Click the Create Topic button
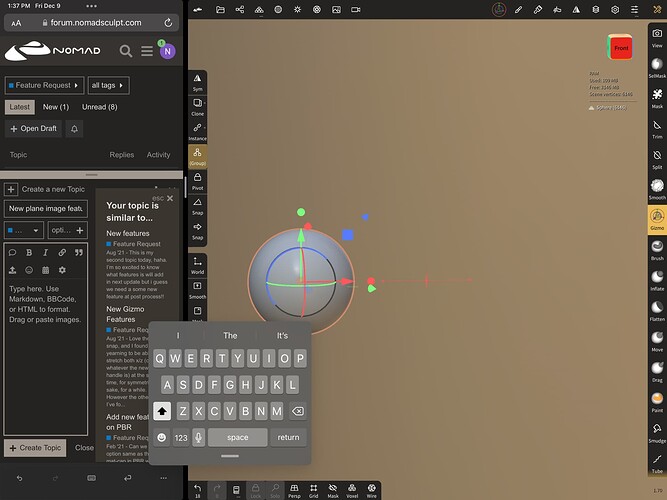Image resolution: width=667 pixels, height=500 pixels. (35, 448)
